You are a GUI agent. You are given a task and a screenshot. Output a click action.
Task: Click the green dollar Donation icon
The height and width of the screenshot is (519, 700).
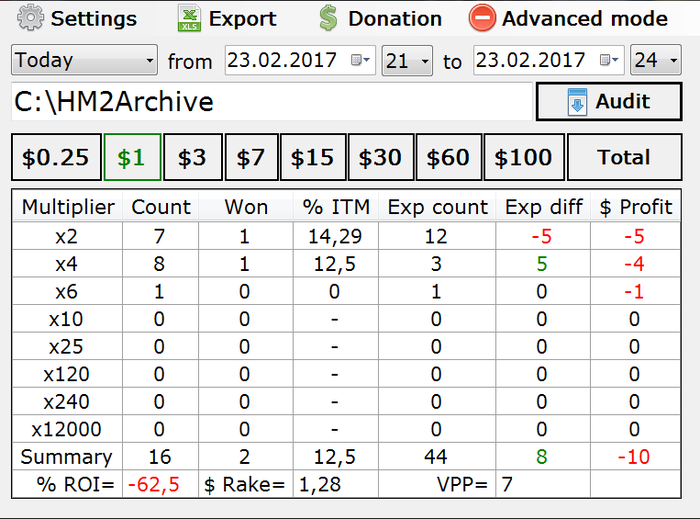tap(328, 18)
